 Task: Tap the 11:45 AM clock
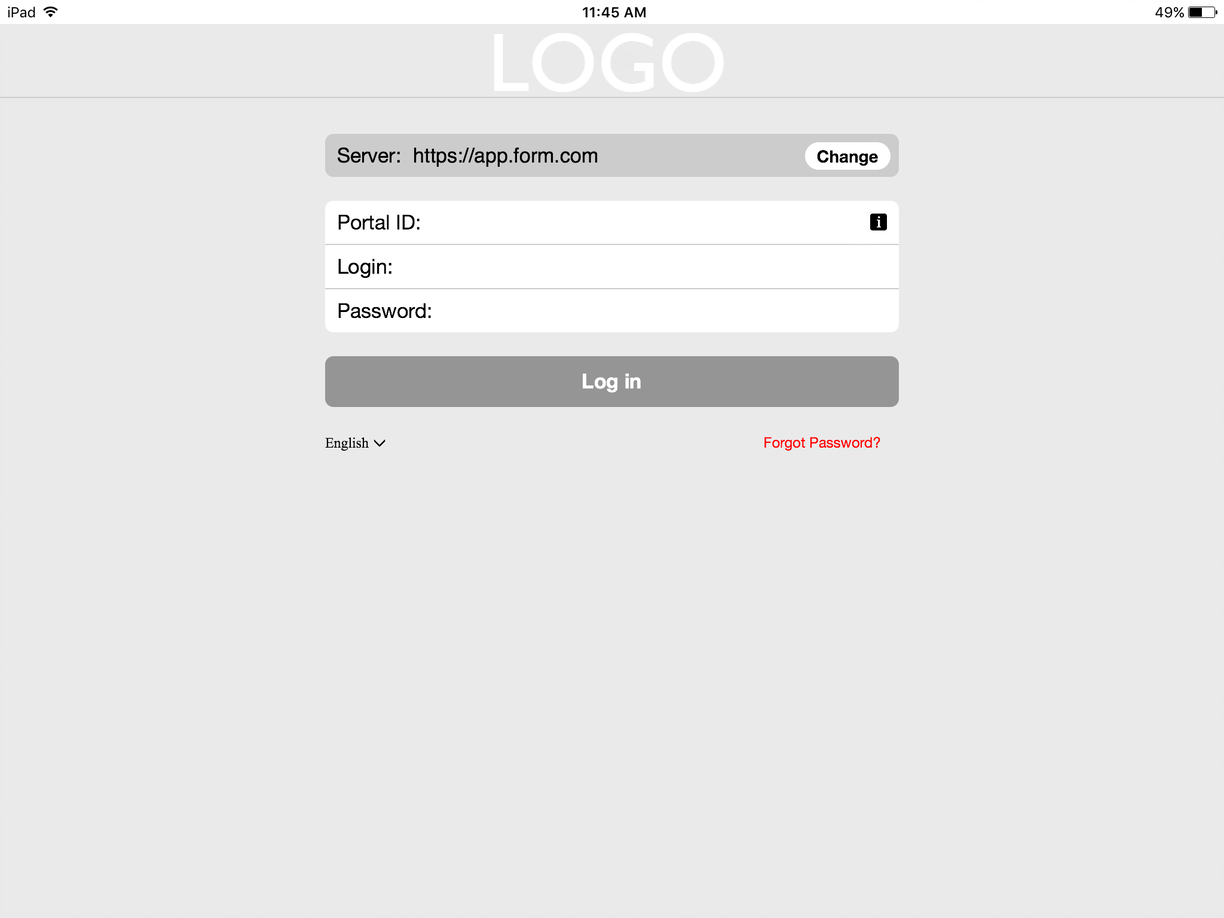click(x=614, y=12)
